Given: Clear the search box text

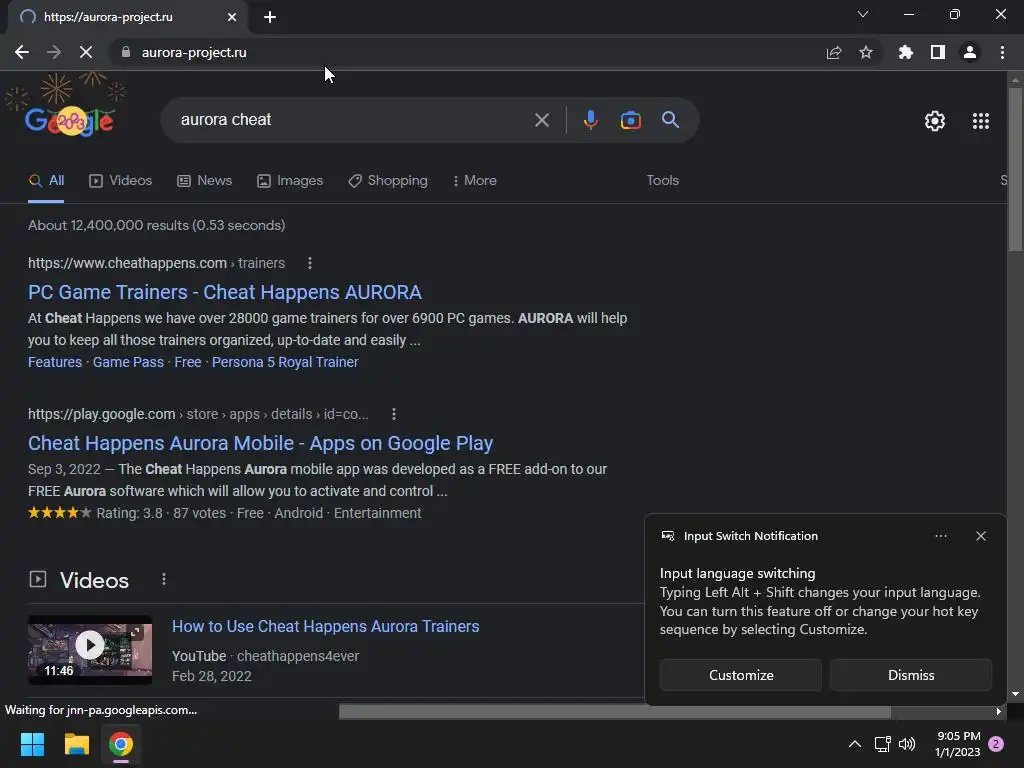Looking at the screenshot, I should coord(541,120).
